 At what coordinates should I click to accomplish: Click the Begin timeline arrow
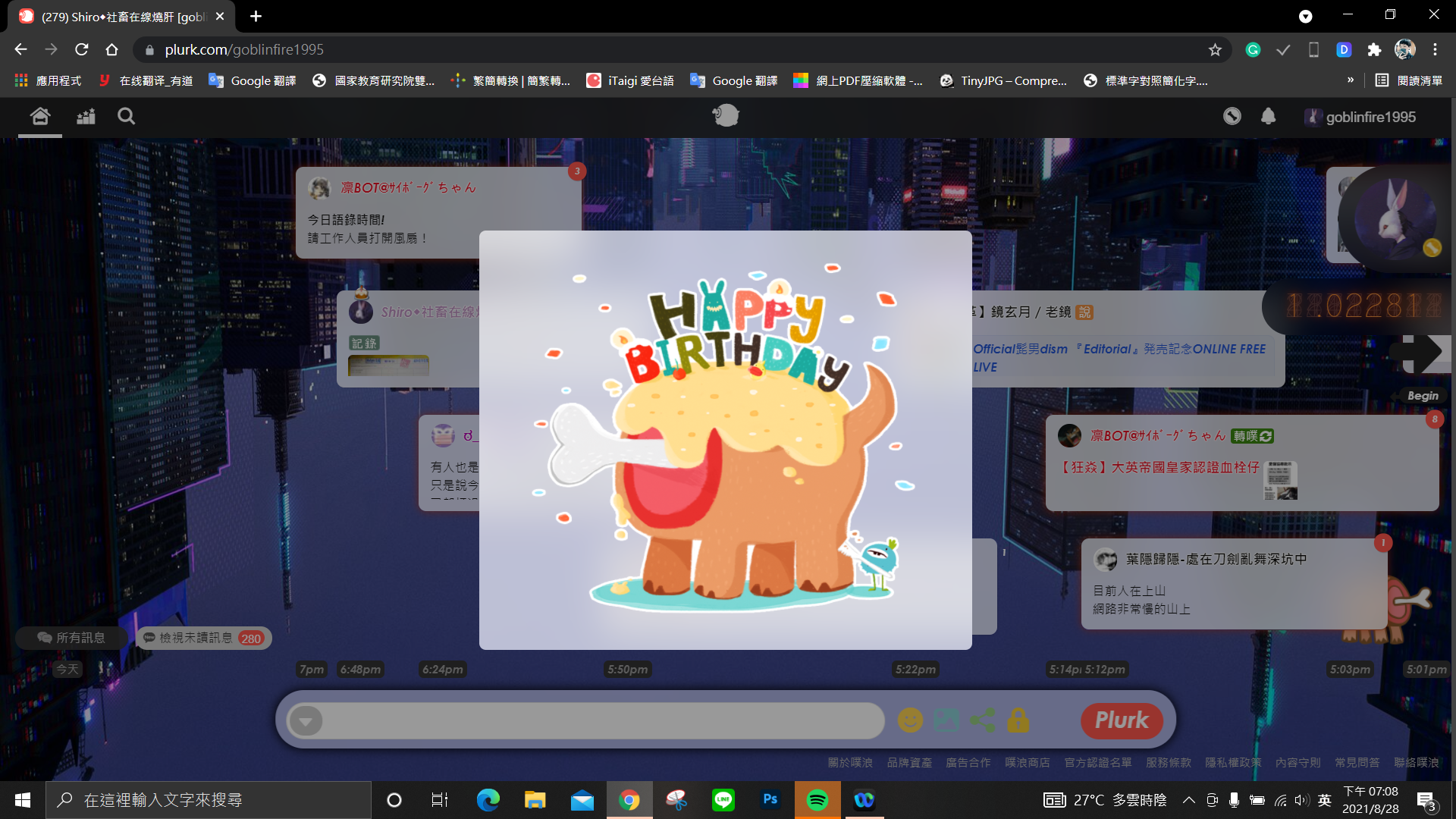(1423, 352)
